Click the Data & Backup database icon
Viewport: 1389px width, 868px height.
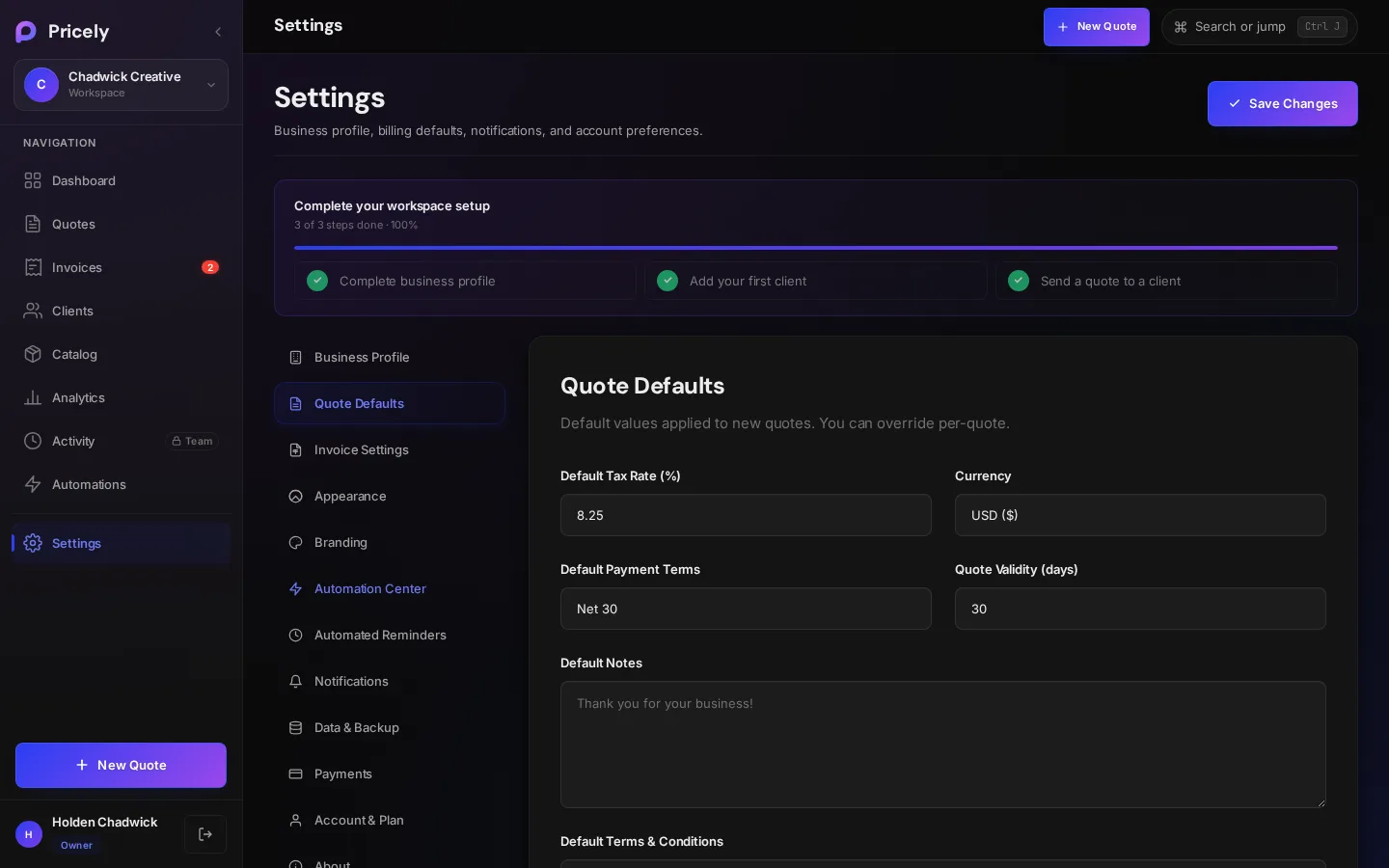296,727
